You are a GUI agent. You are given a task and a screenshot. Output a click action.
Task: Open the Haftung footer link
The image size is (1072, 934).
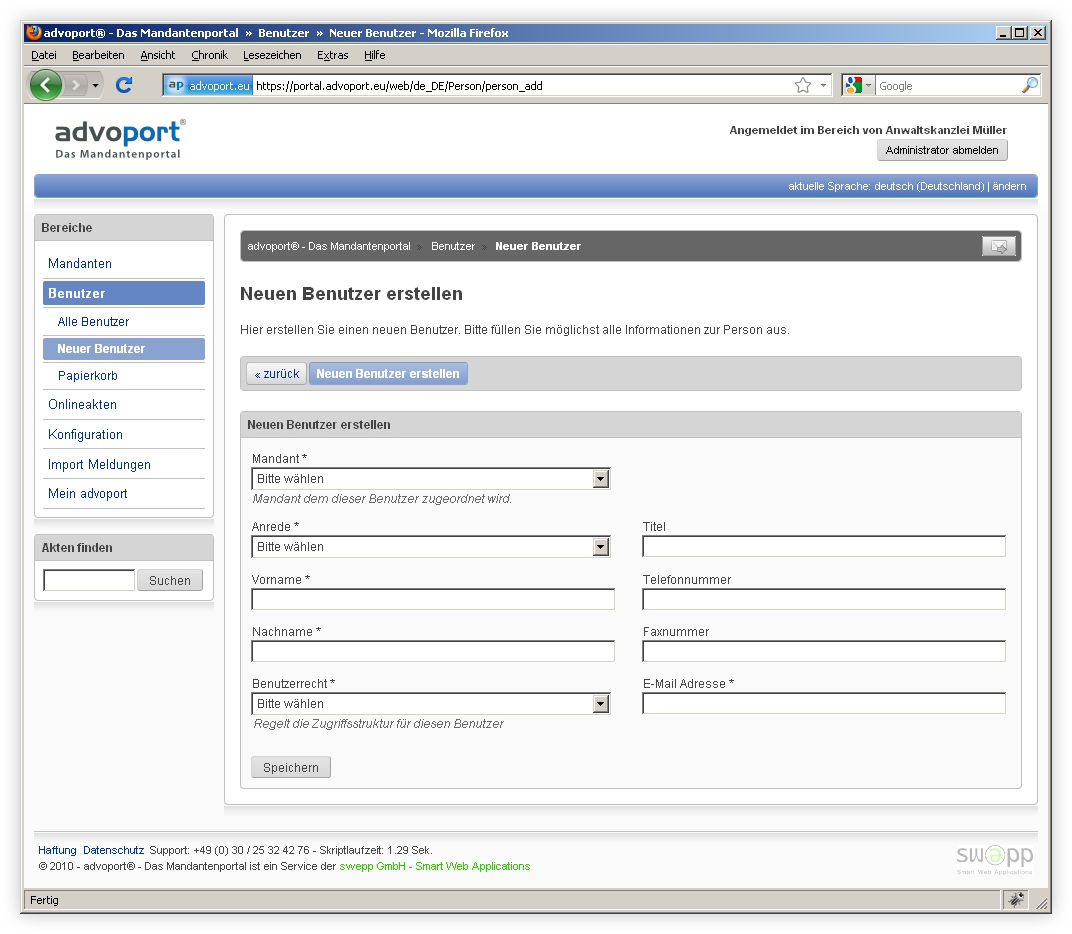57,850
